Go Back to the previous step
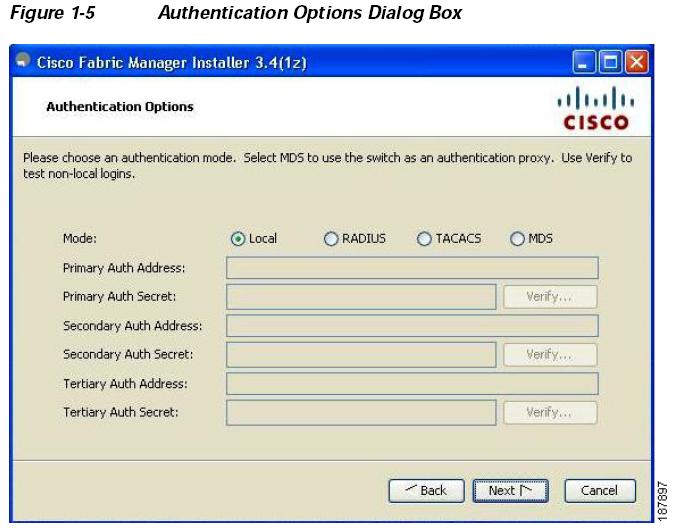Viewport: 674px width, 532px height. (x=426, y=491)
